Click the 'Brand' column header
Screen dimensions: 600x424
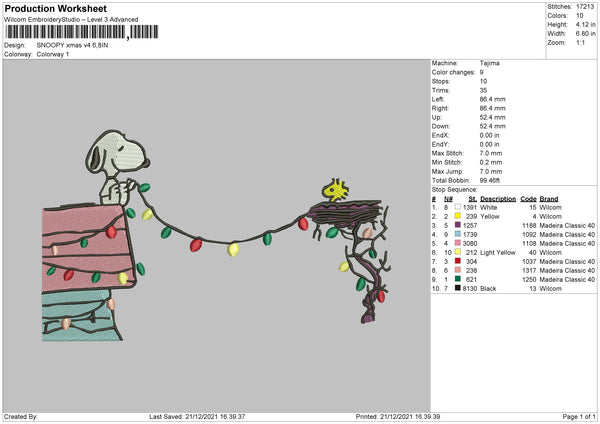[549, 199]
